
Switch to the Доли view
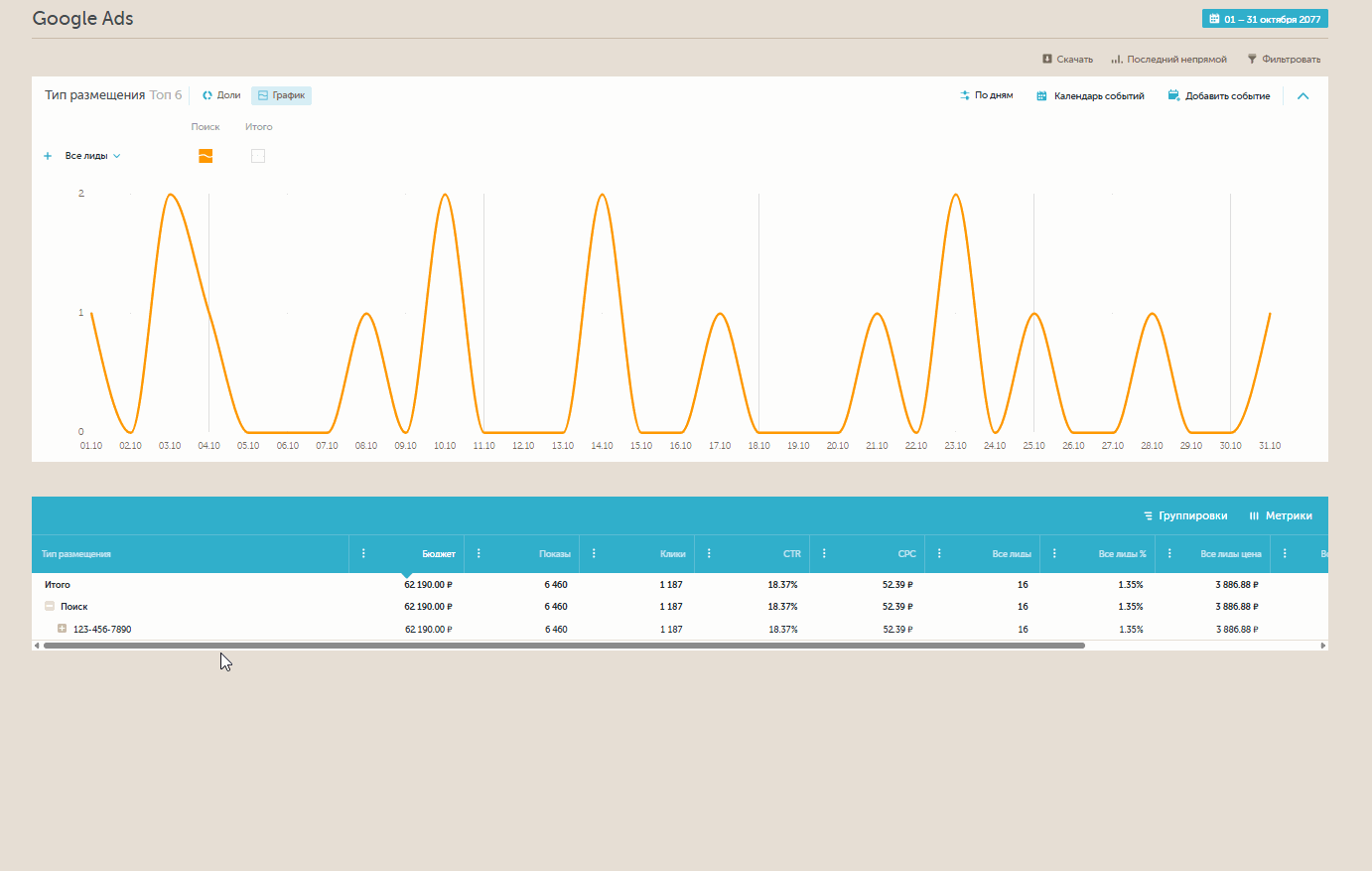pyautogui.click(x=221, y=96)
